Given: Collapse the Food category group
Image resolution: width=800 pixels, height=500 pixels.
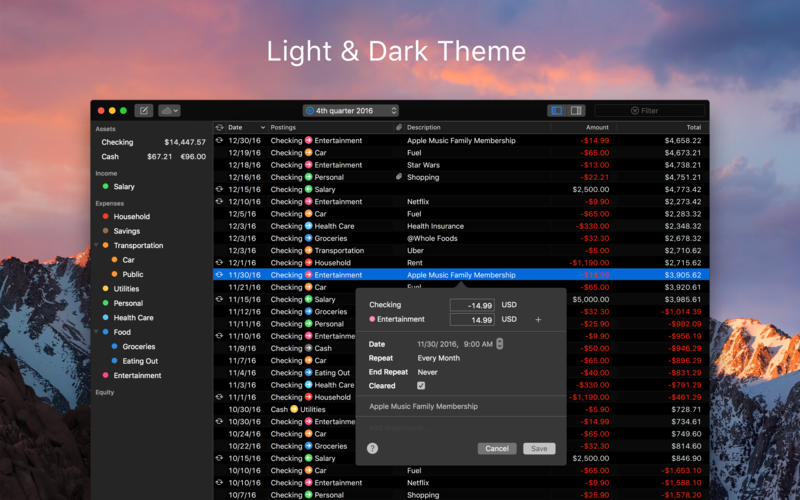Looking at the screenshot, I should (97, 332).
